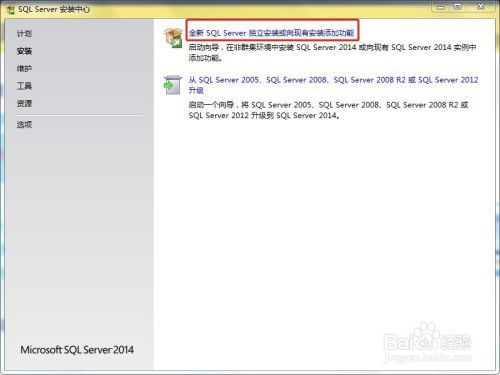Go to the 选项 sidebar page
This screenshot has height=375, width=500.
coord(24,125)
